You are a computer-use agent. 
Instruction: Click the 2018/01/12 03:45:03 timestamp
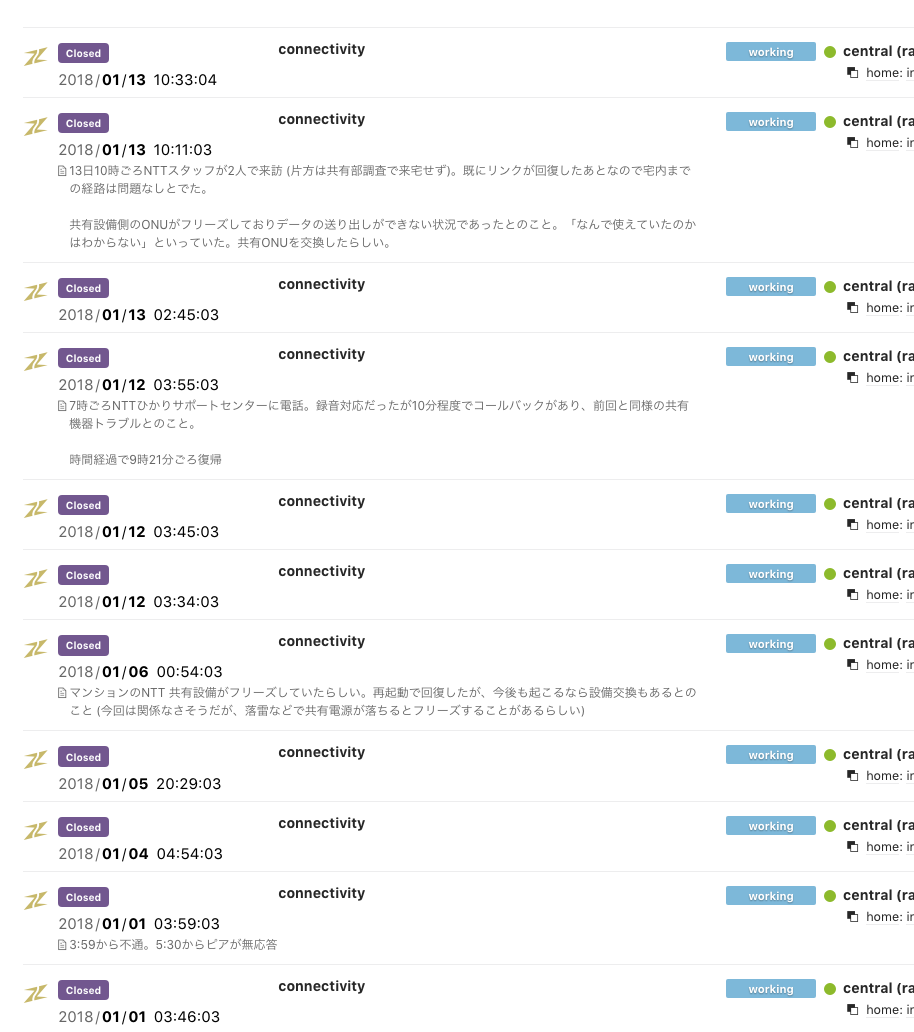coord(138,532)
